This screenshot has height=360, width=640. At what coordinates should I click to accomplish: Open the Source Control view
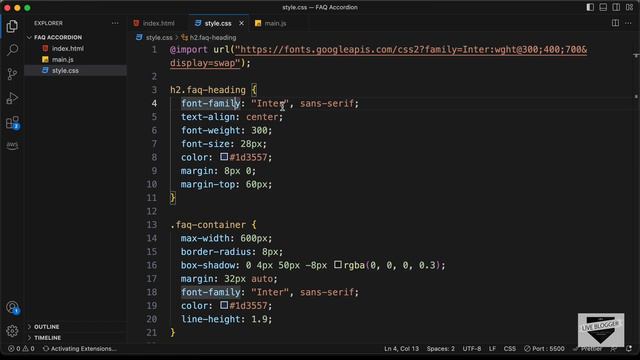[12, 74]
